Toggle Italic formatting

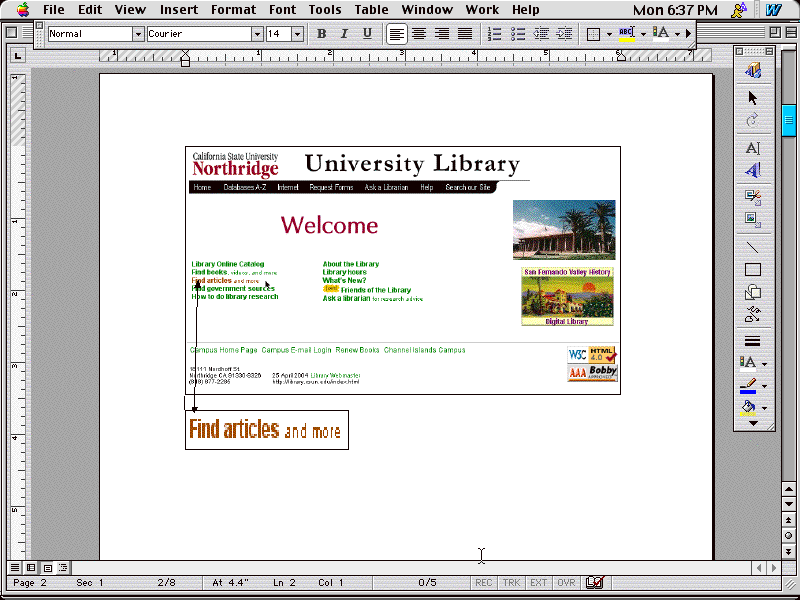[344, 34]
